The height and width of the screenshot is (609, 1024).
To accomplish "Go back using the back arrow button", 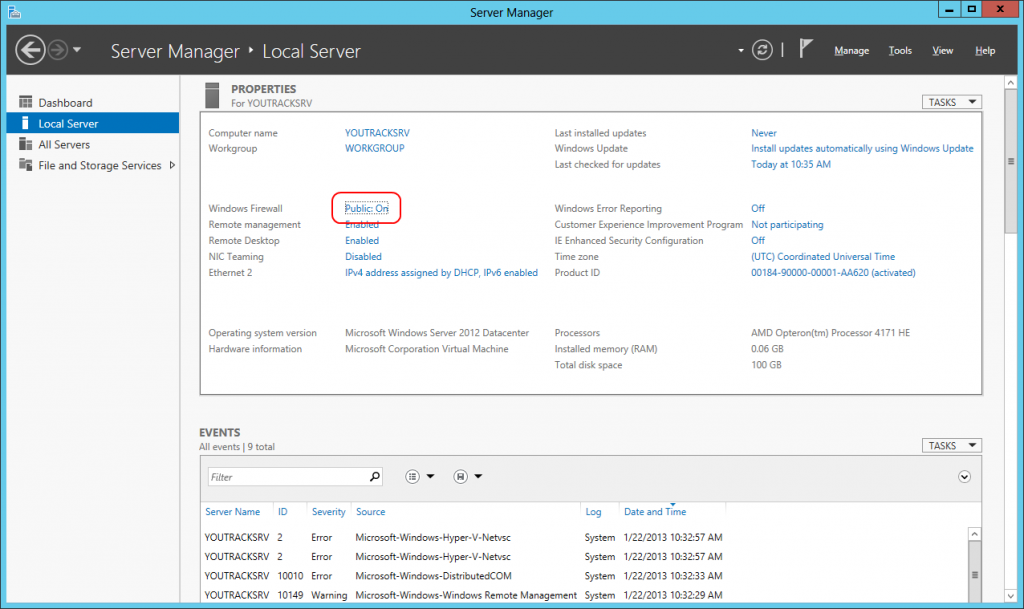I will point(30,50).
